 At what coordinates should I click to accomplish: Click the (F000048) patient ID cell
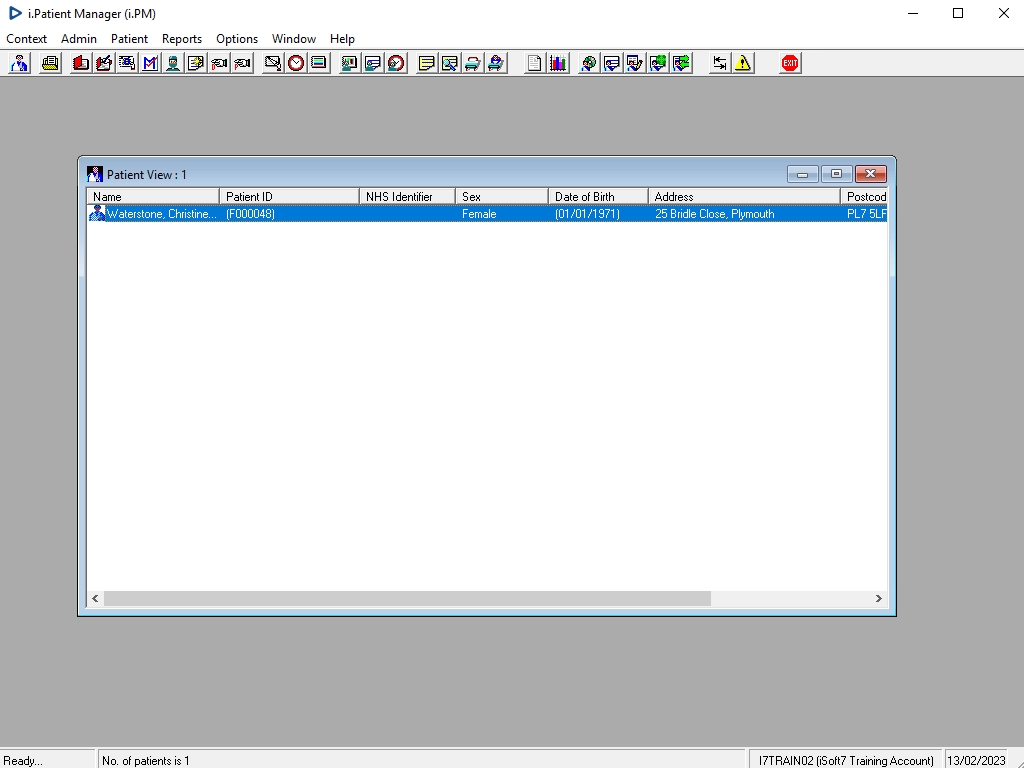pyautogui.click(x=250, y=214)
